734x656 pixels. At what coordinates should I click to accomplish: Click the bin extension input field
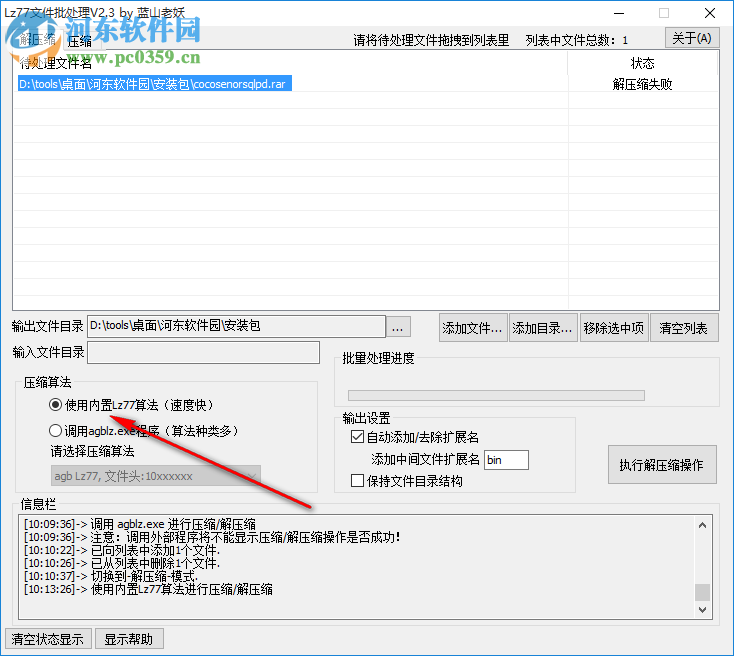coord(506,460)
